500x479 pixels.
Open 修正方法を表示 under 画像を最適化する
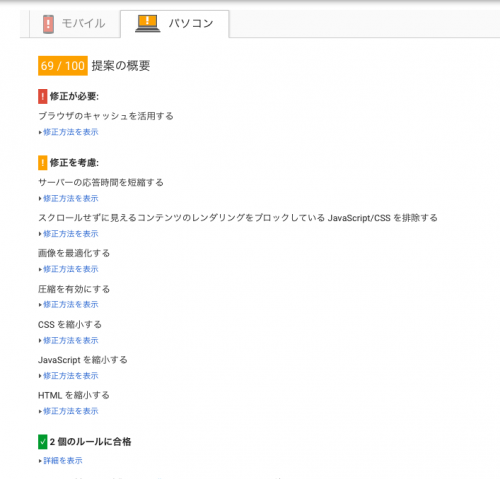[71, 269]
